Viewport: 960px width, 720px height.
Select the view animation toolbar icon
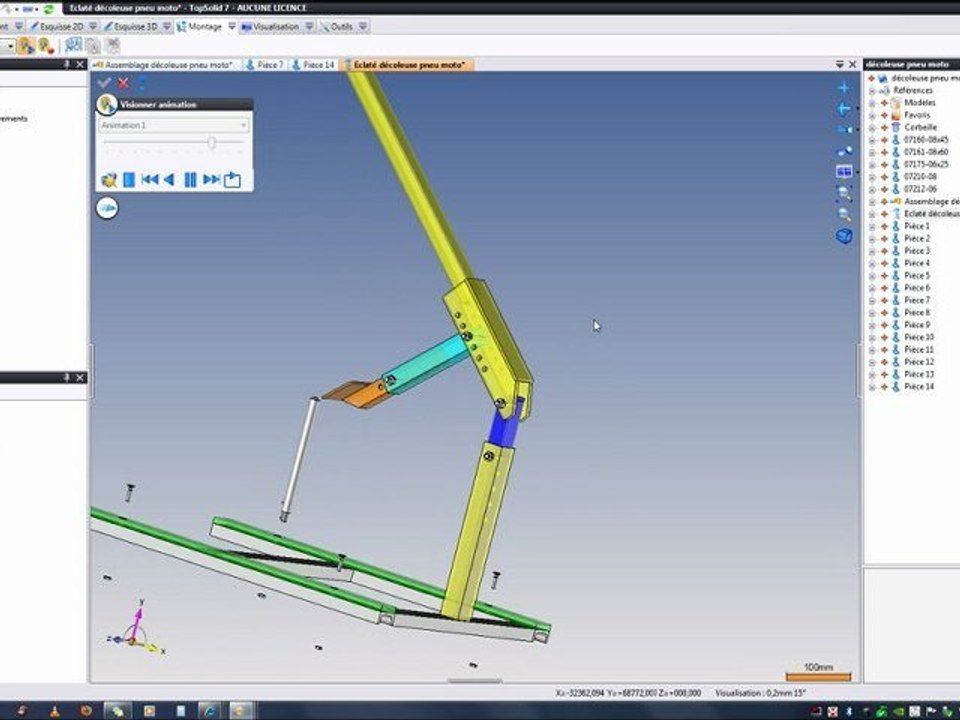[x=26, y=45]
